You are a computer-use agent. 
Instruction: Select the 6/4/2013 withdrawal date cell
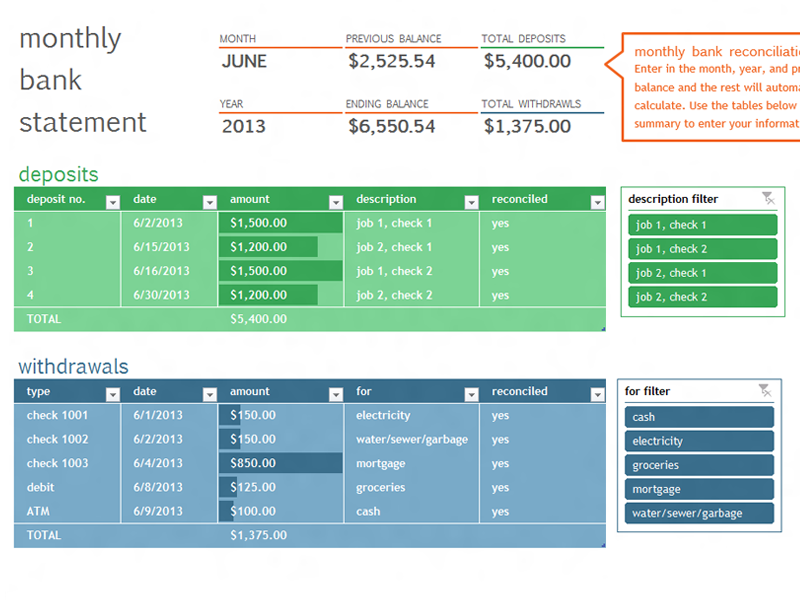click(169, 463)
